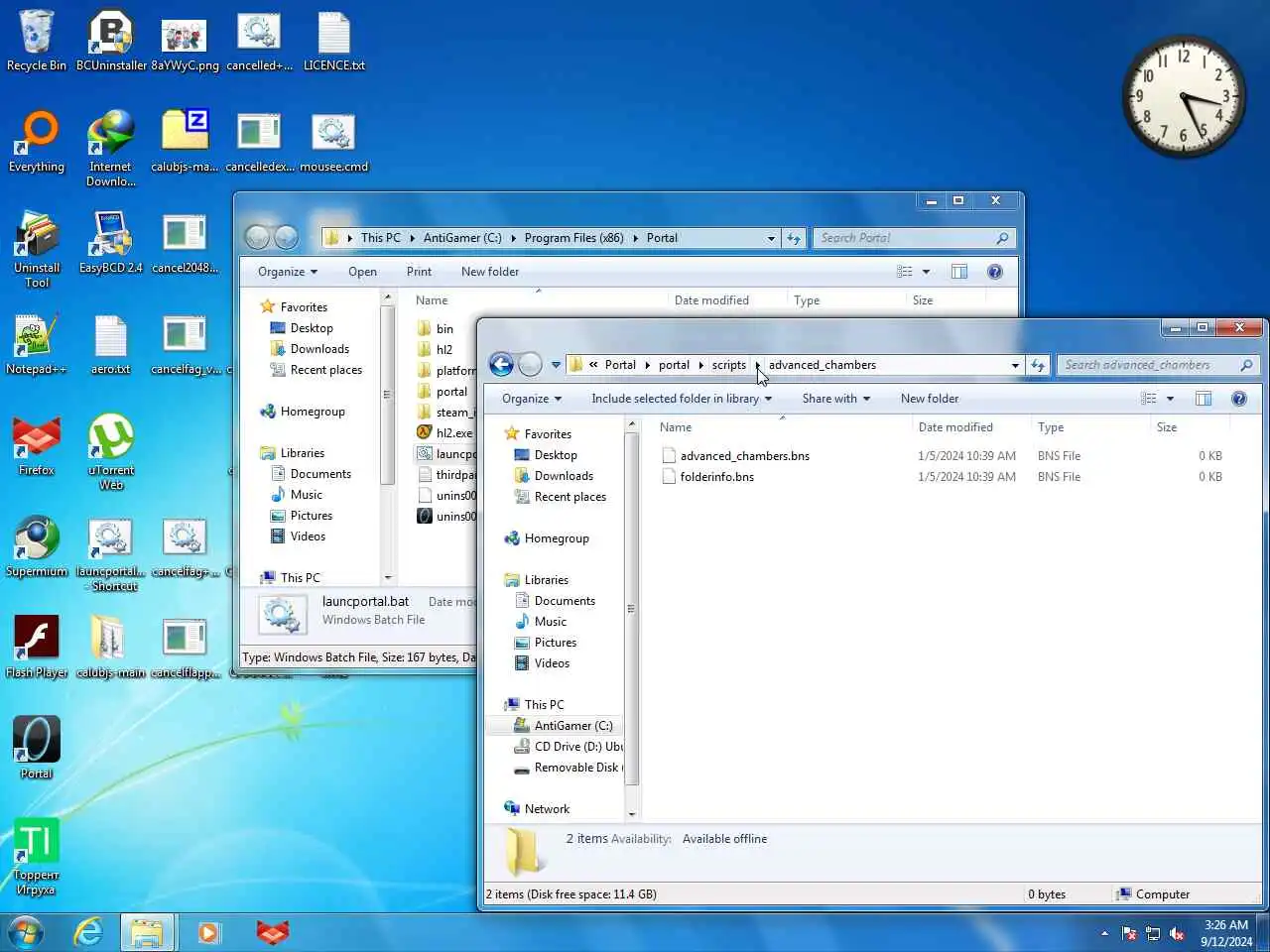Click the Windows Start orb
Viewport: 1270px width, 952px height.
pyautogui.click(x=26, y=932)
